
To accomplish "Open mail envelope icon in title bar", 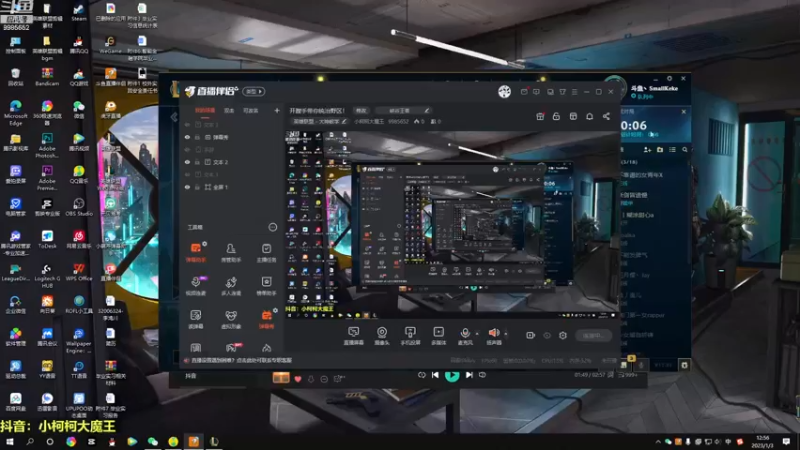I will click(524, 92).
